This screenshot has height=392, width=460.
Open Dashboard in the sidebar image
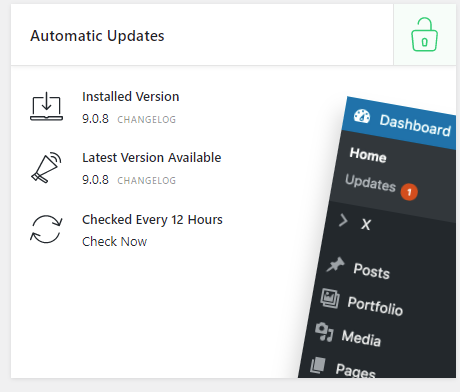tap(415, 126)
